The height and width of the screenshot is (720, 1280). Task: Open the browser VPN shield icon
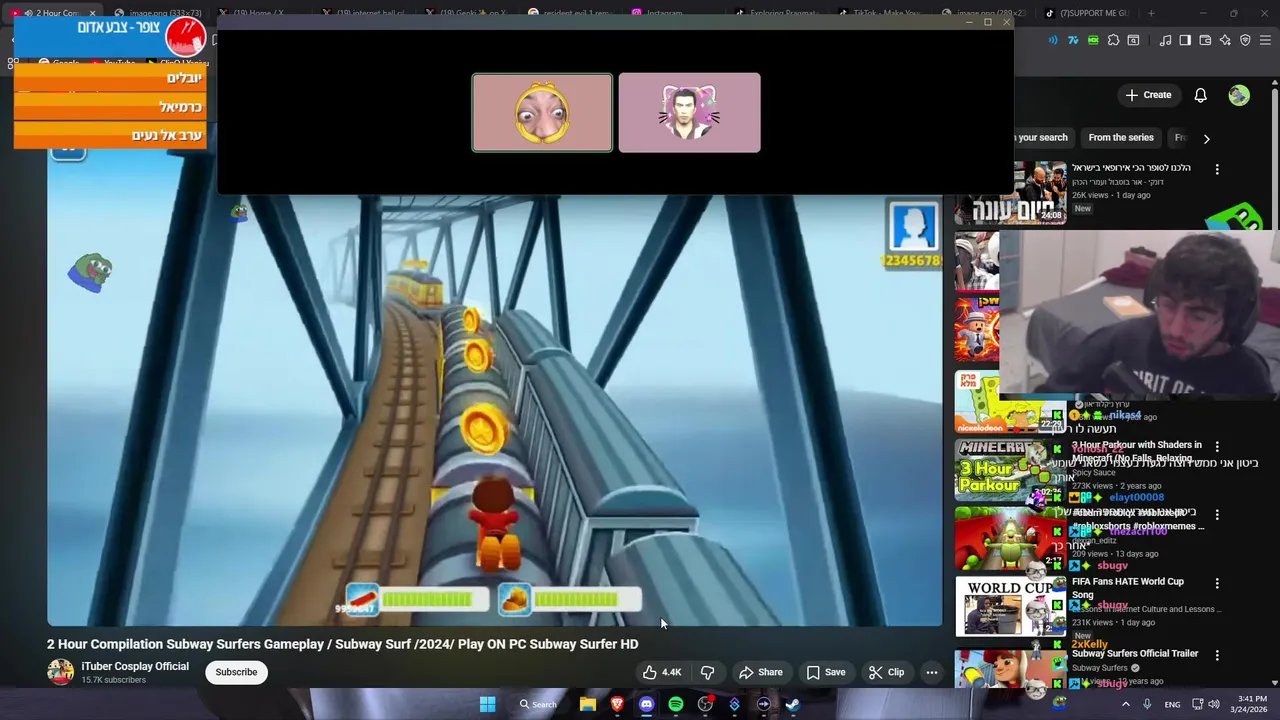pos(1245,40)
